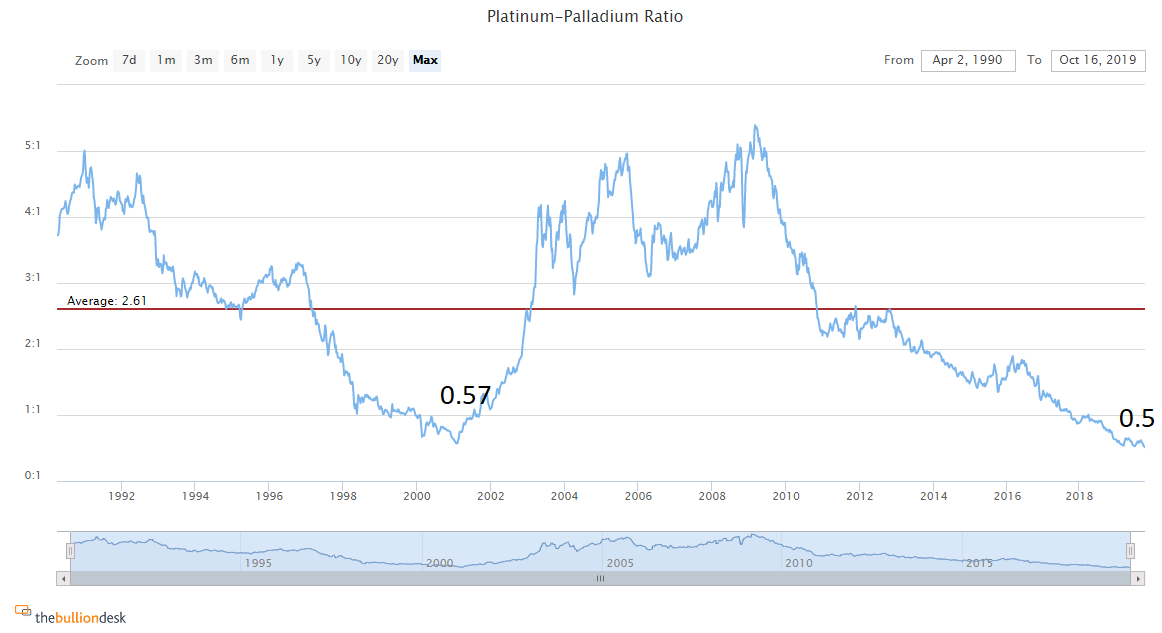Click the scrollbar left arrow
Viewport: 1162px width, 633px height.
coord(64,578)
